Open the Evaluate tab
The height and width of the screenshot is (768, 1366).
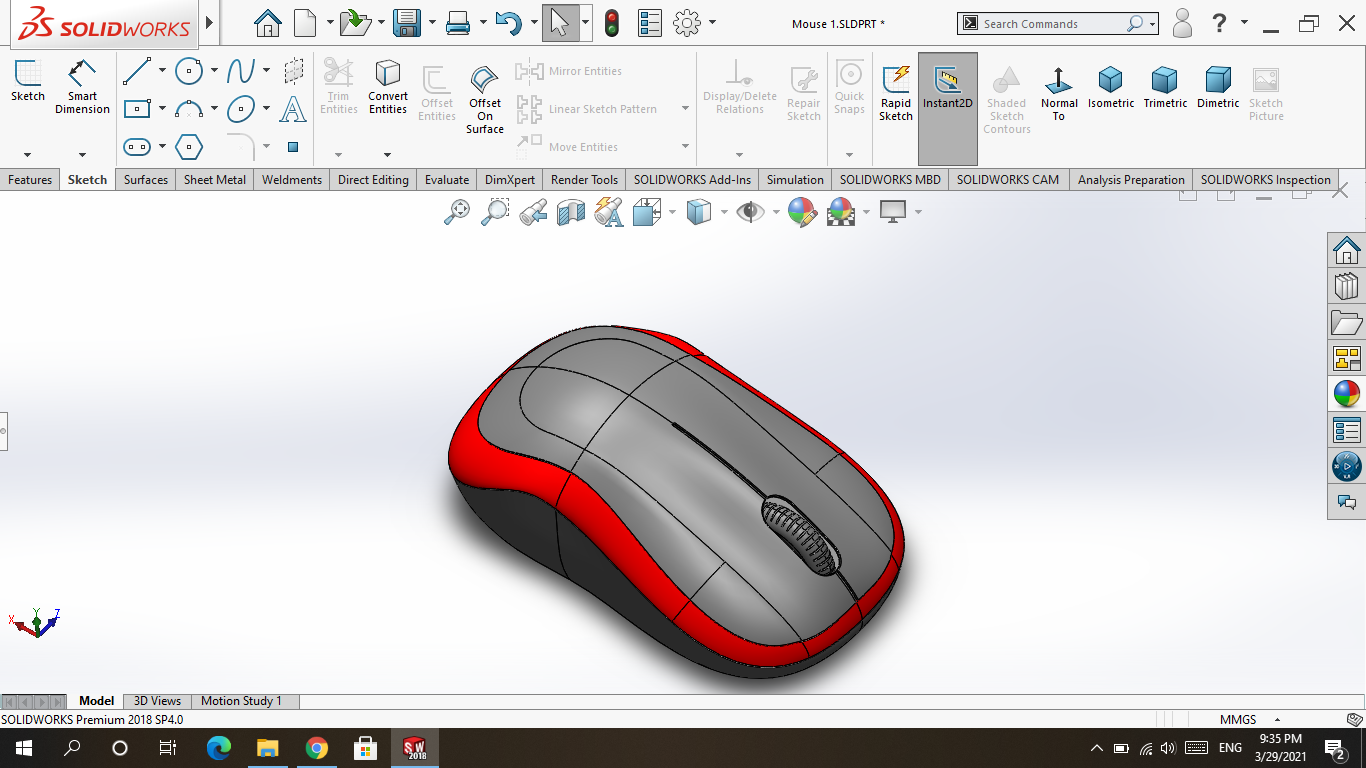tap(447, 180)
